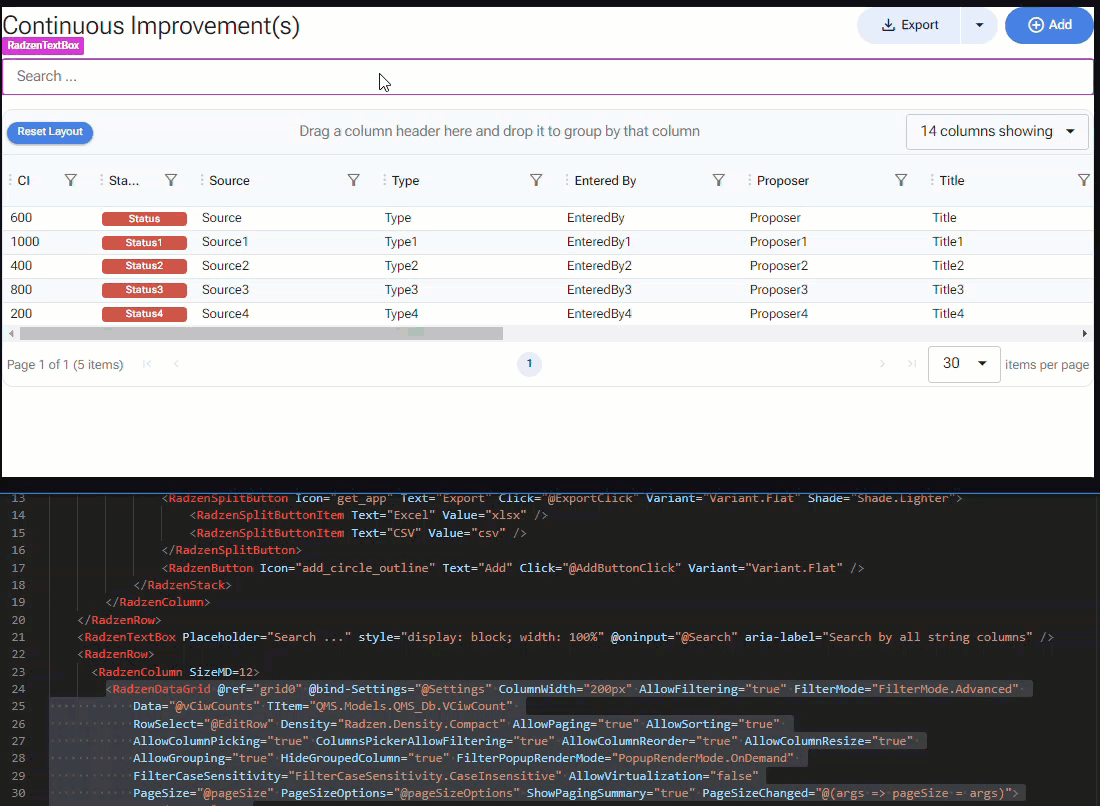This screenshot has width=1100, height=806.
Task: Click the horizontal scrollbar thumb of the grid
Action: coord(261,334)
